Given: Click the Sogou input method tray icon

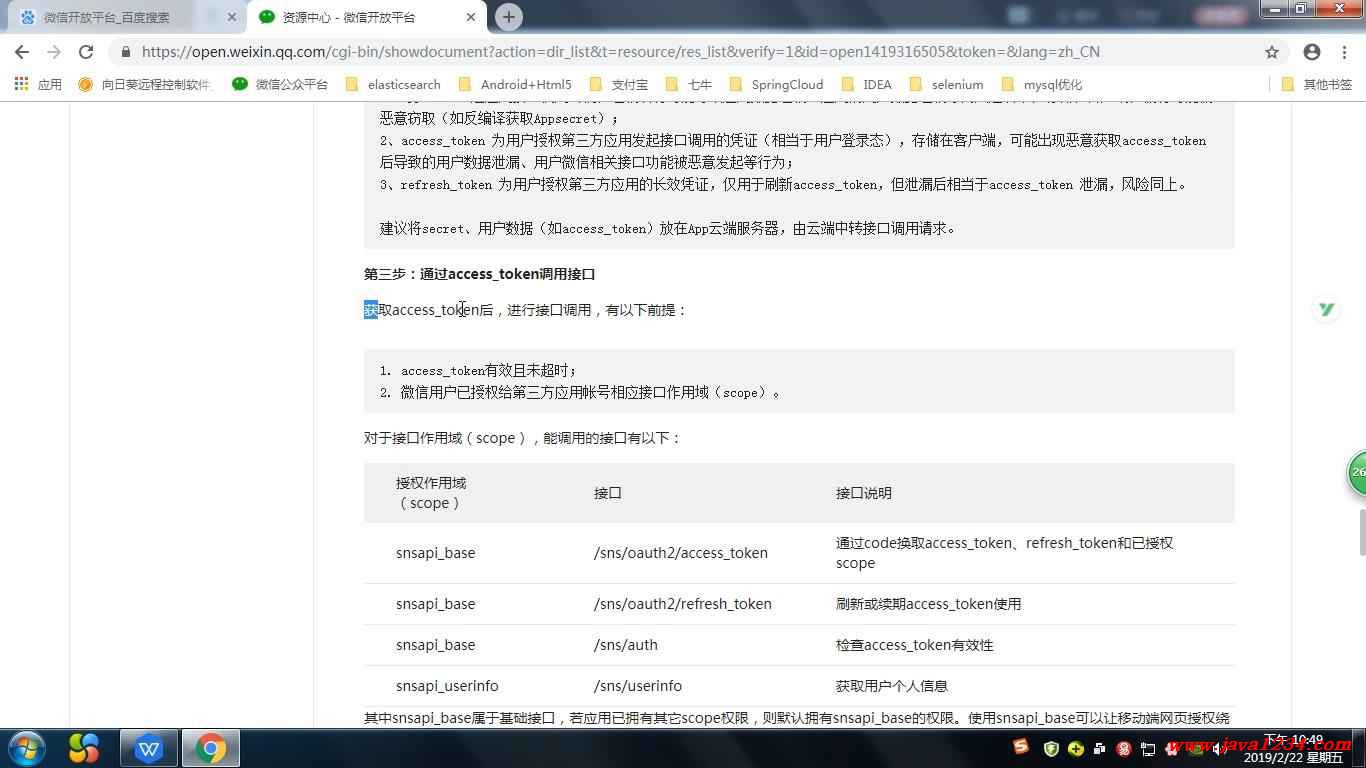Looking at the screenshot, I should [1021, 747].
